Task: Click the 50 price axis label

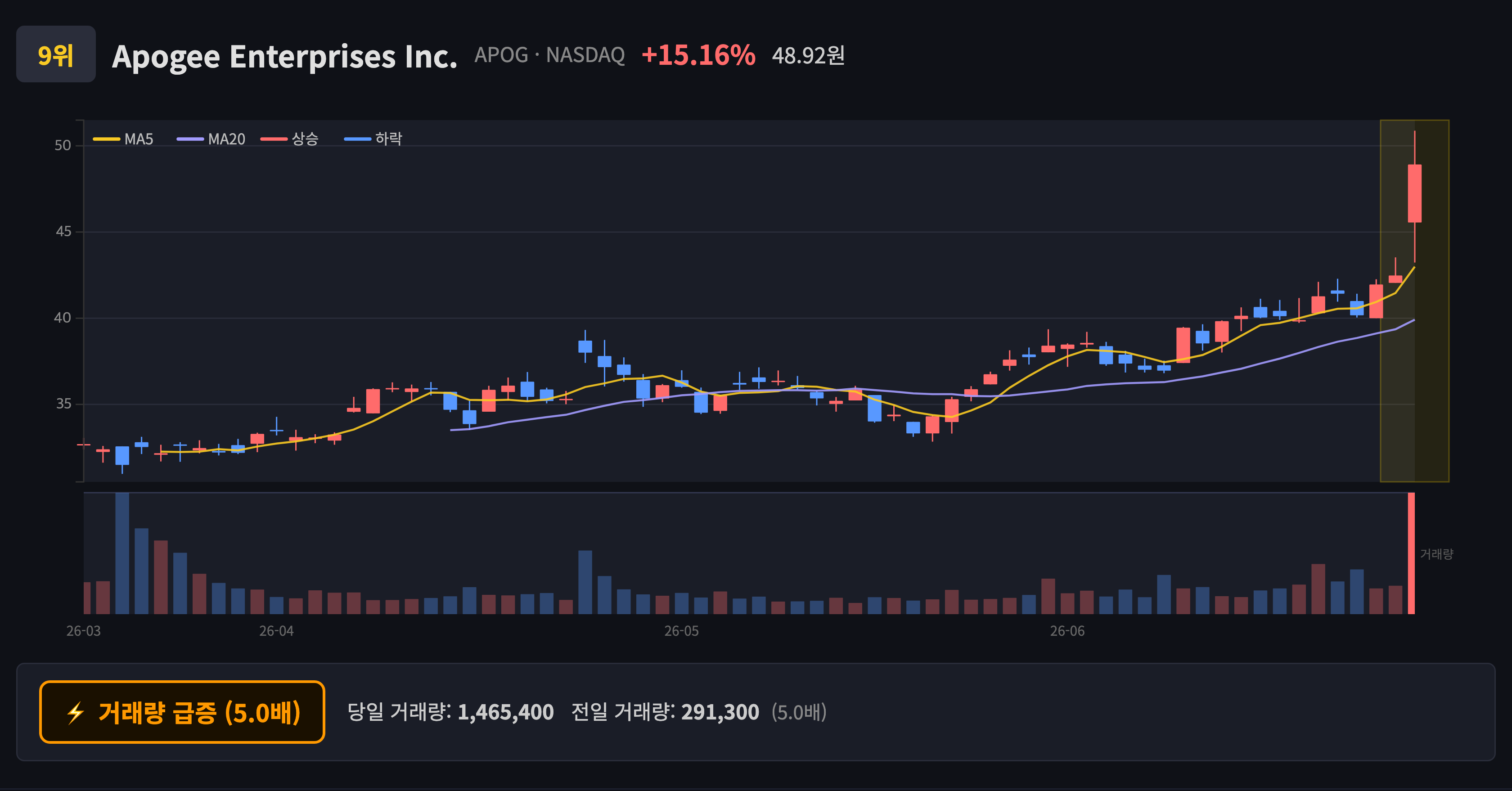Action: (63, 145)
